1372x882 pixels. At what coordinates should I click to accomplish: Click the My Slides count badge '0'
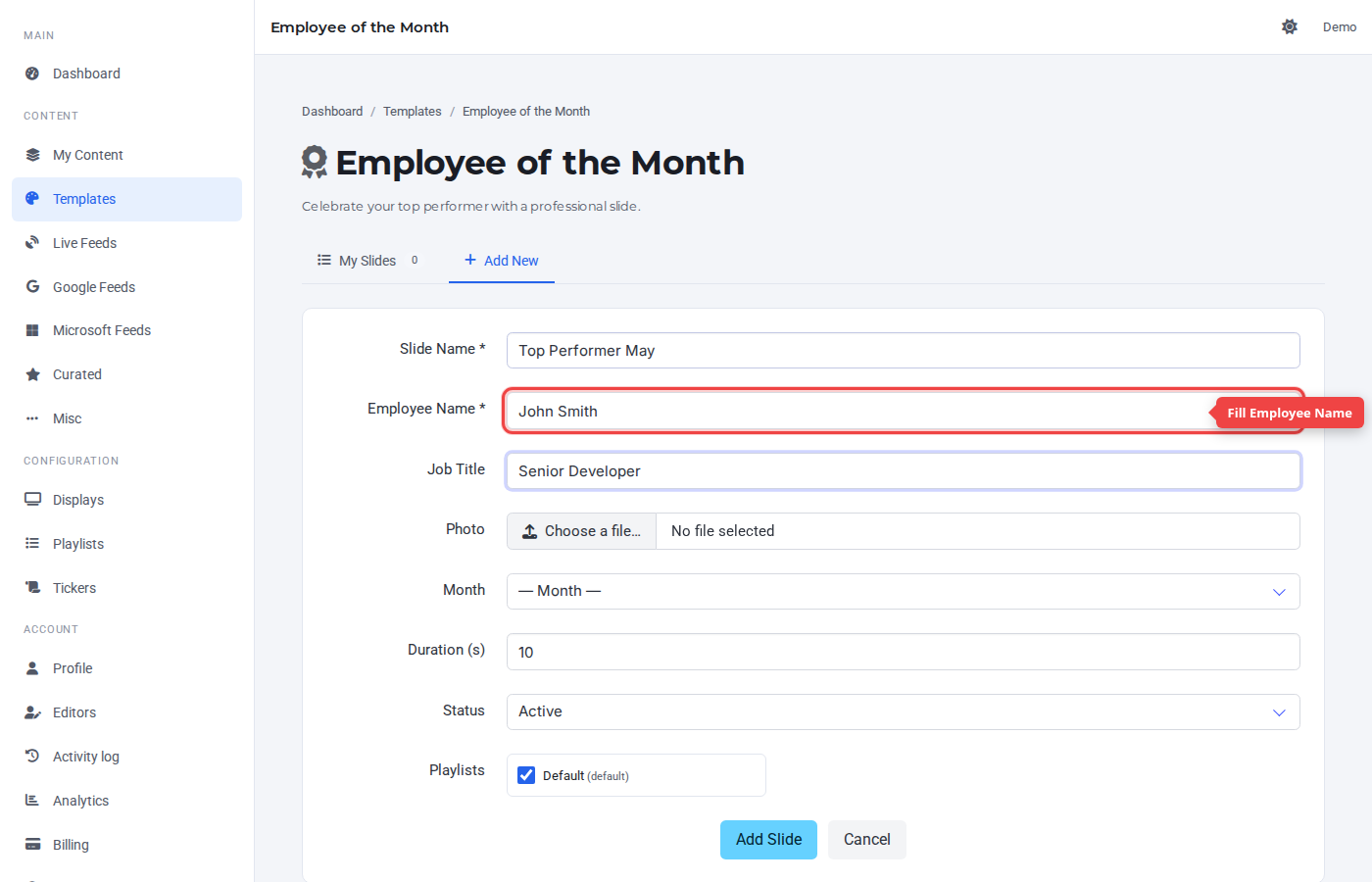(415, 260)
